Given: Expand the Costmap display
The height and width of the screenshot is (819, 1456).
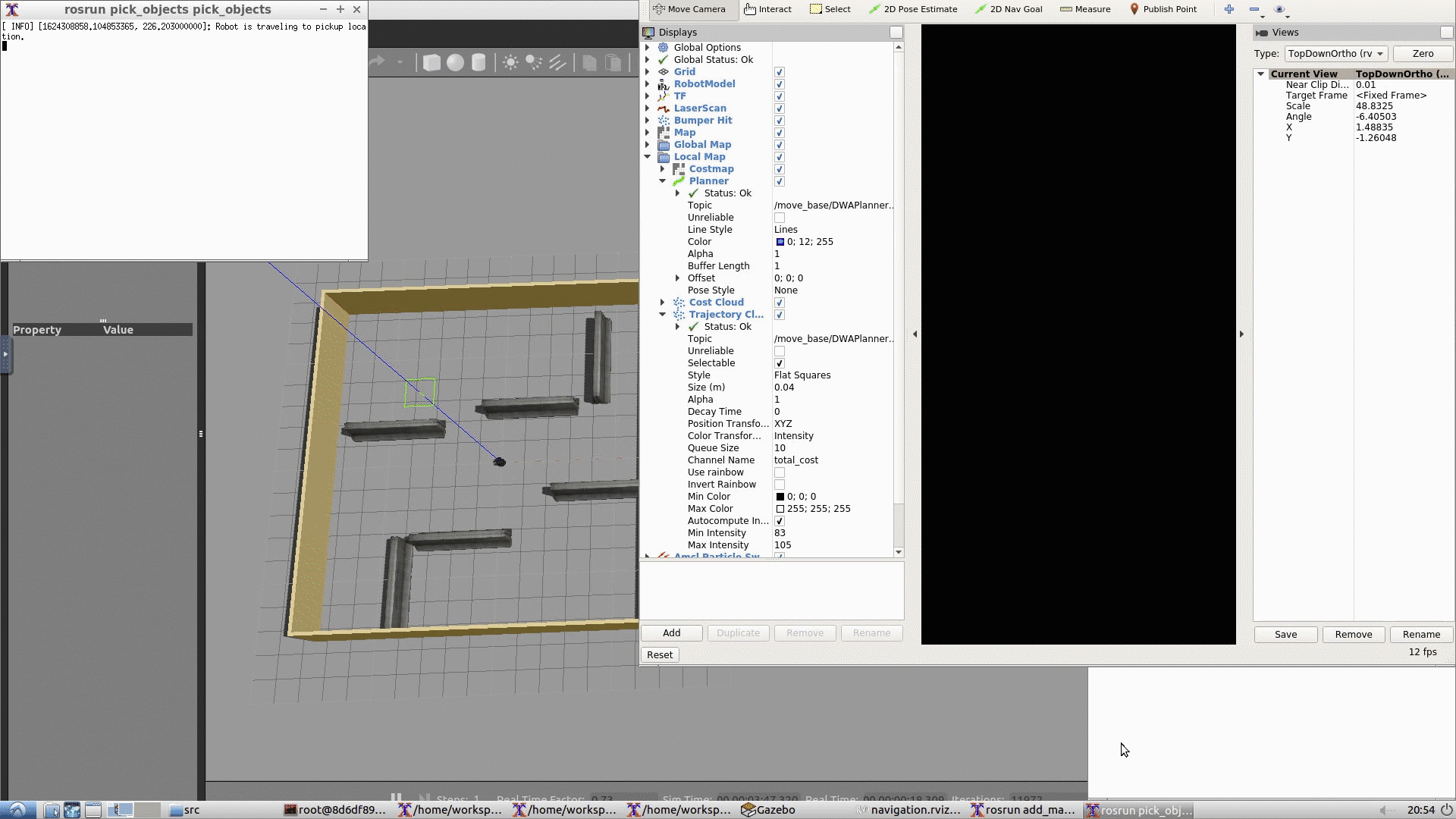Looking at the screenshot, I should pyautogui.click(x=663, y=169).
